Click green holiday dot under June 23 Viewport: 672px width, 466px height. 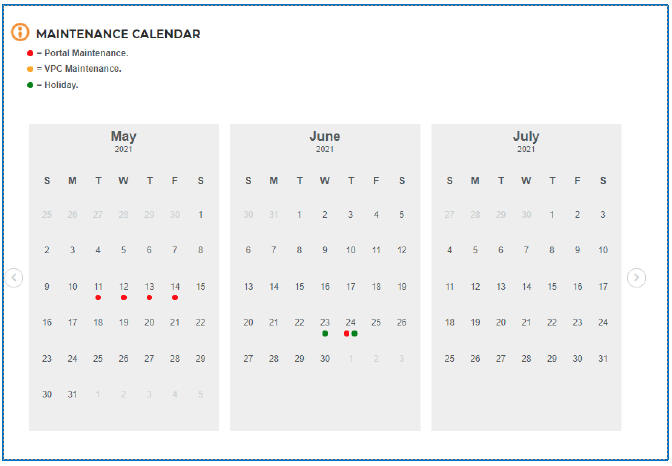(x=325, y=333)
